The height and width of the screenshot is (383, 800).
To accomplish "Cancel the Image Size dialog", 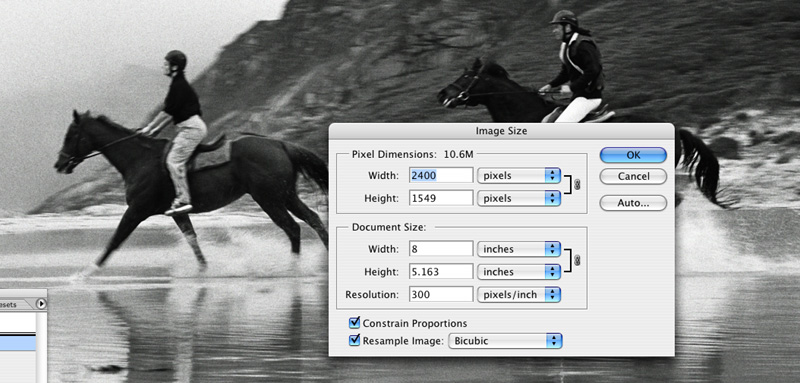I will 633,176.
